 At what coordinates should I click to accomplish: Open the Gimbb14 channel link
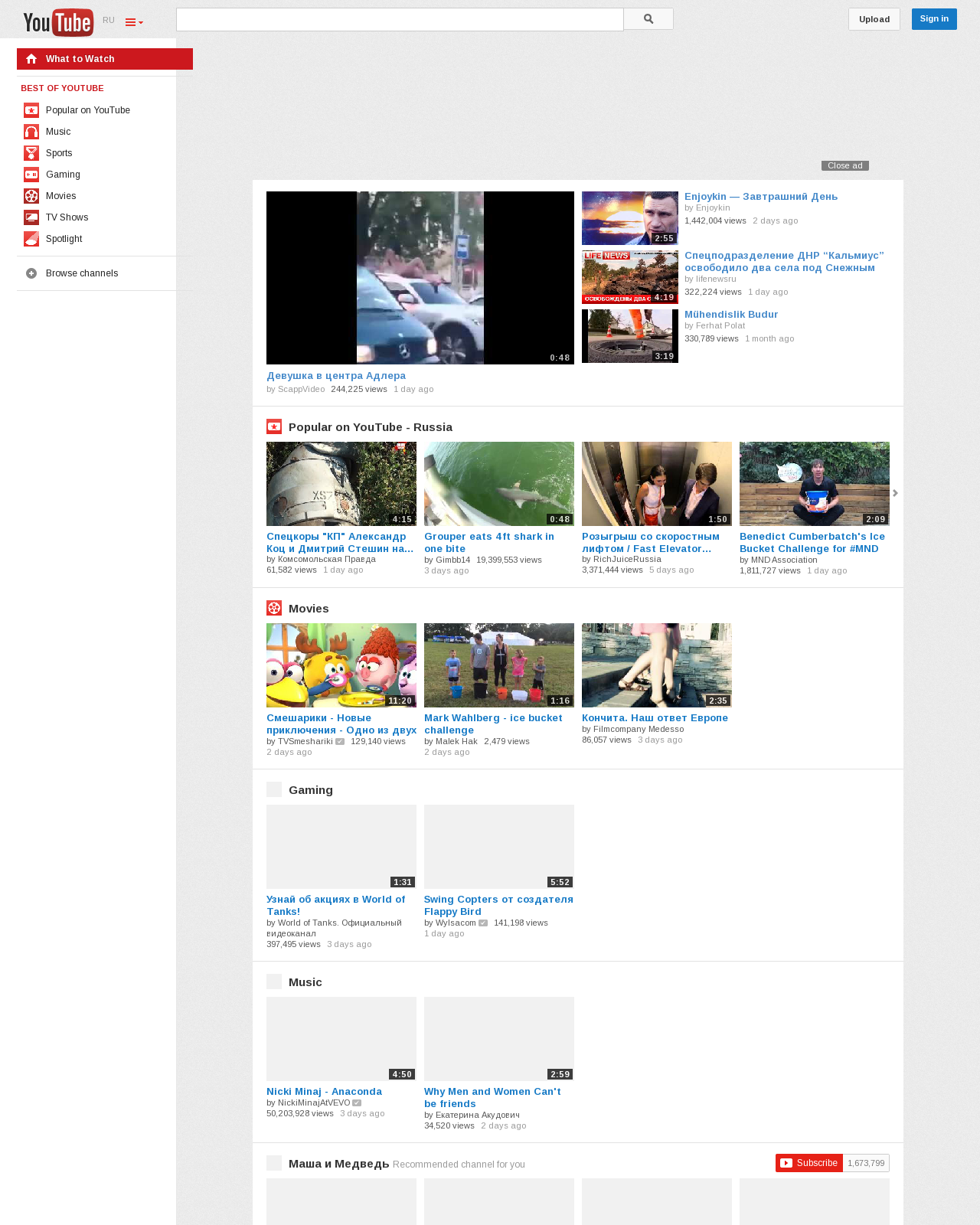[453, 560]
